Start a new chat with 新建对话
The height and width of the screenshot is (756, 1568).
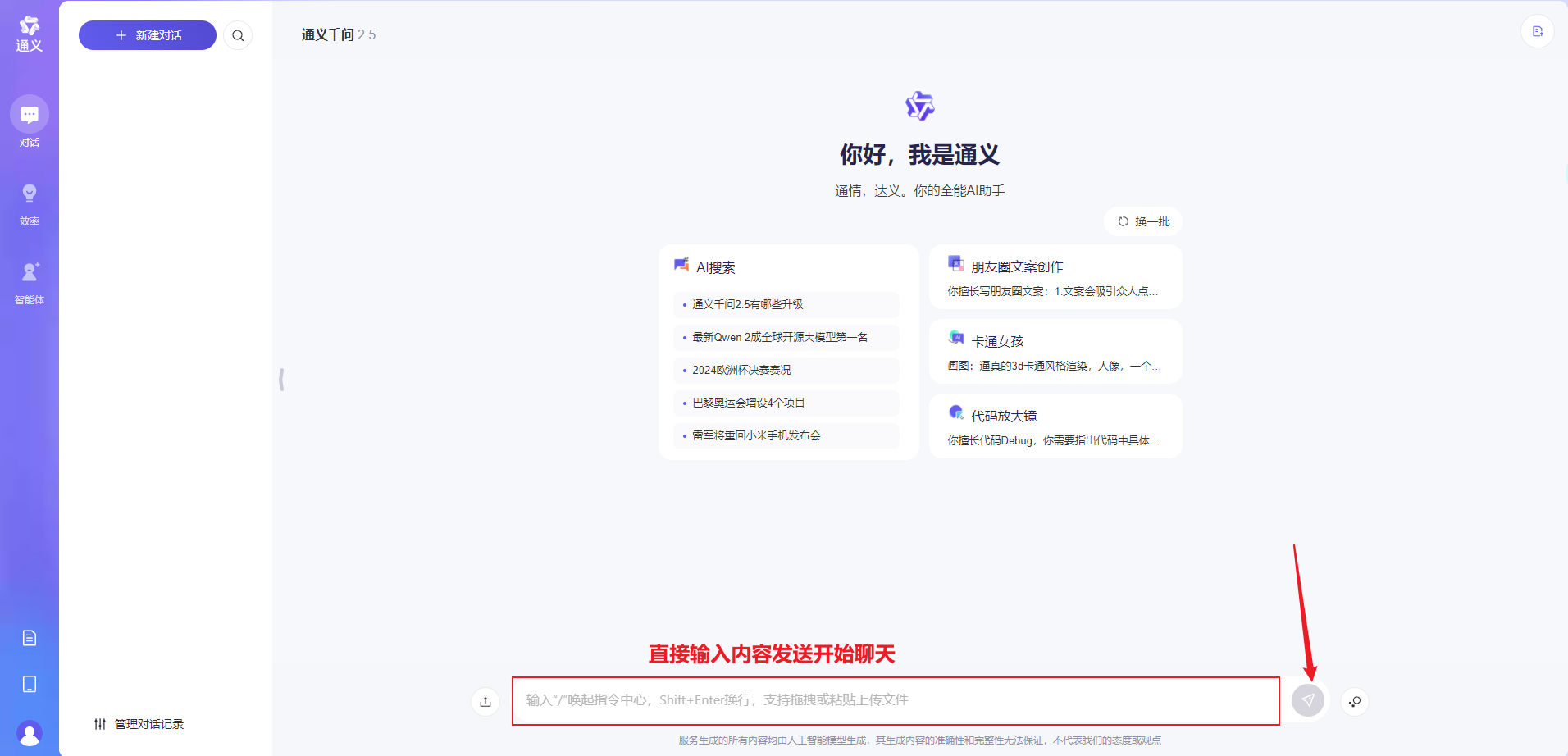147,35
